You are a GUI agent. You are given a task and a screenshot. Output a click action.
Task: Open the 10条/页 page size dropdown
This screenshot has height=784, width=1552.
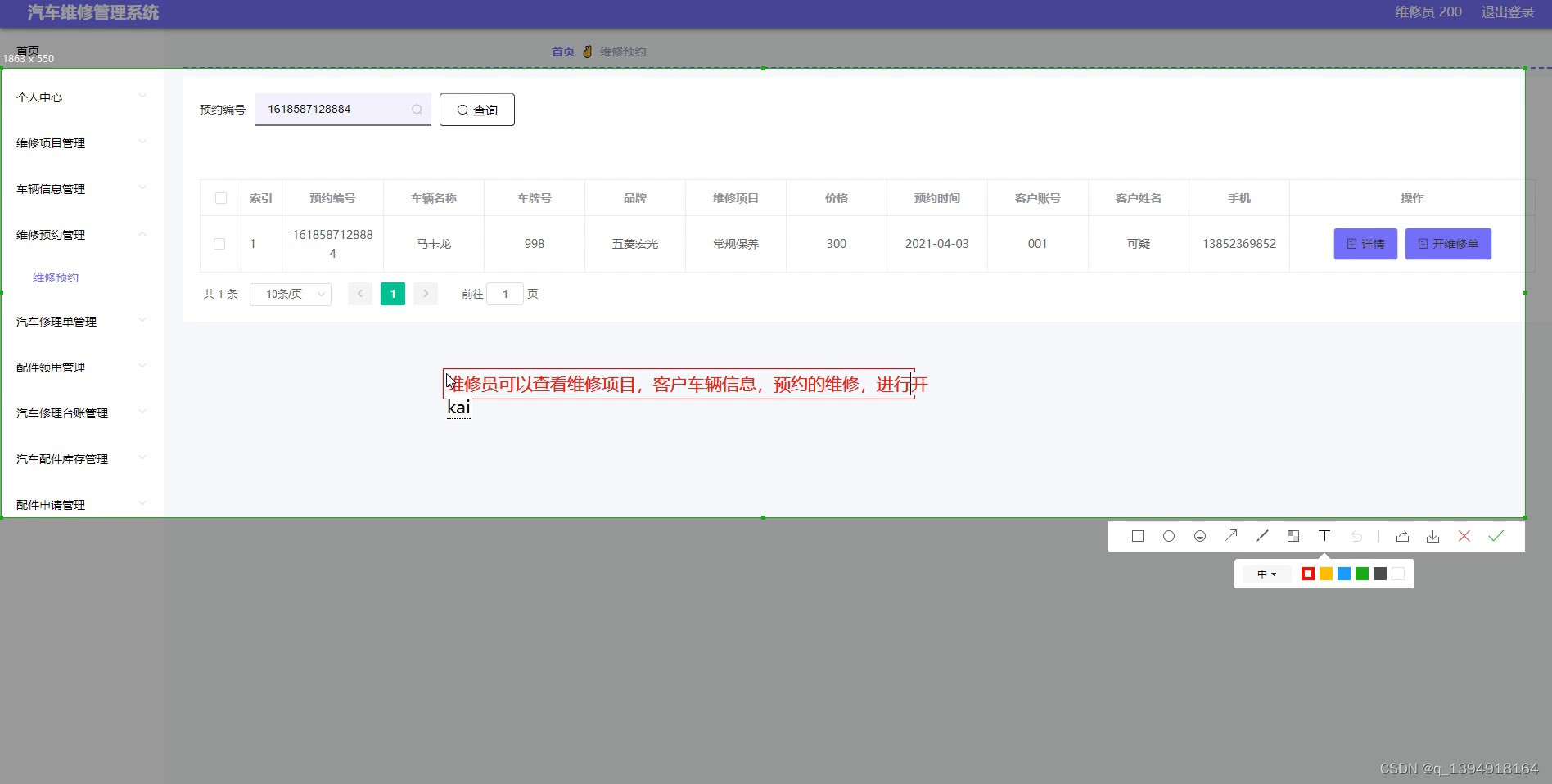point(290,294)
